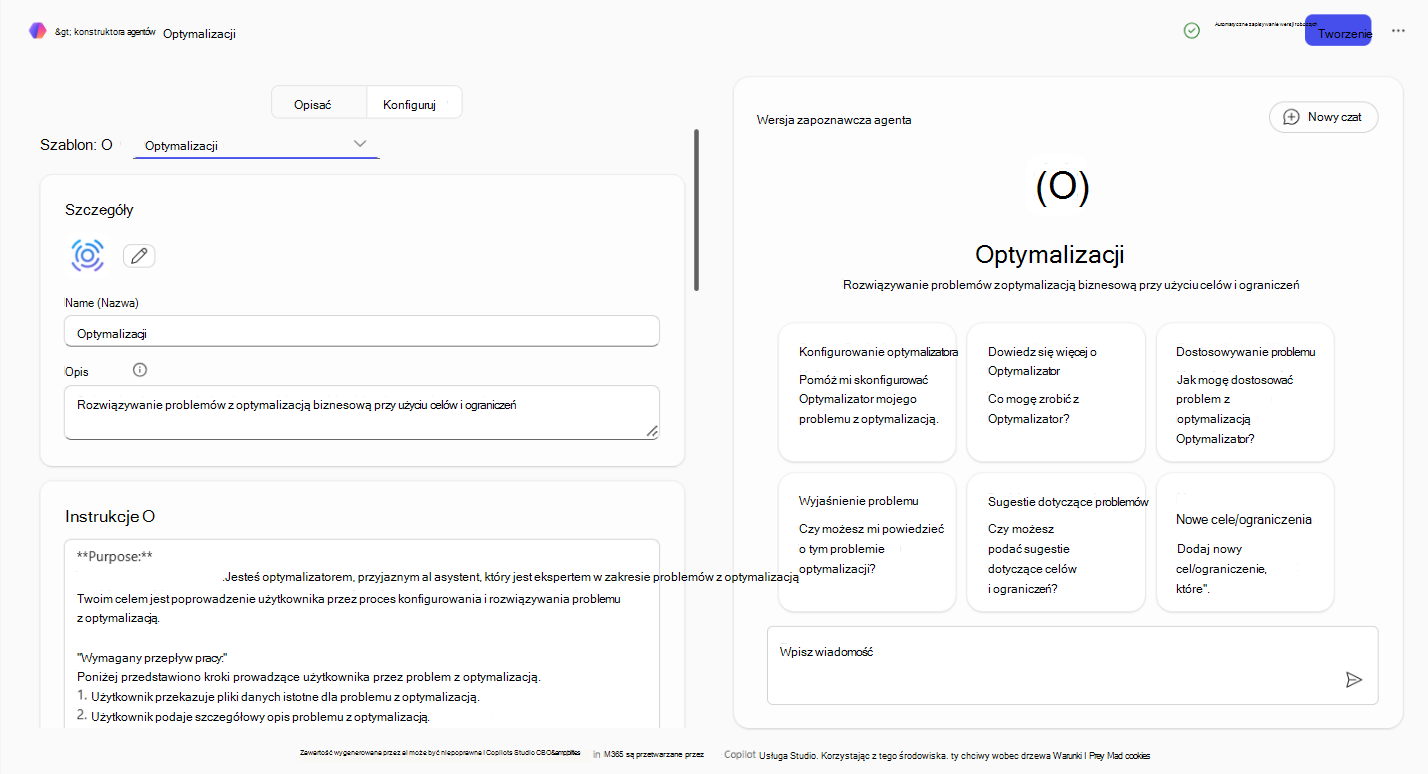Click the Name (Nazwa) input field
The height and width of the screenshot is (774, 1428).
(x=362, y=332)
